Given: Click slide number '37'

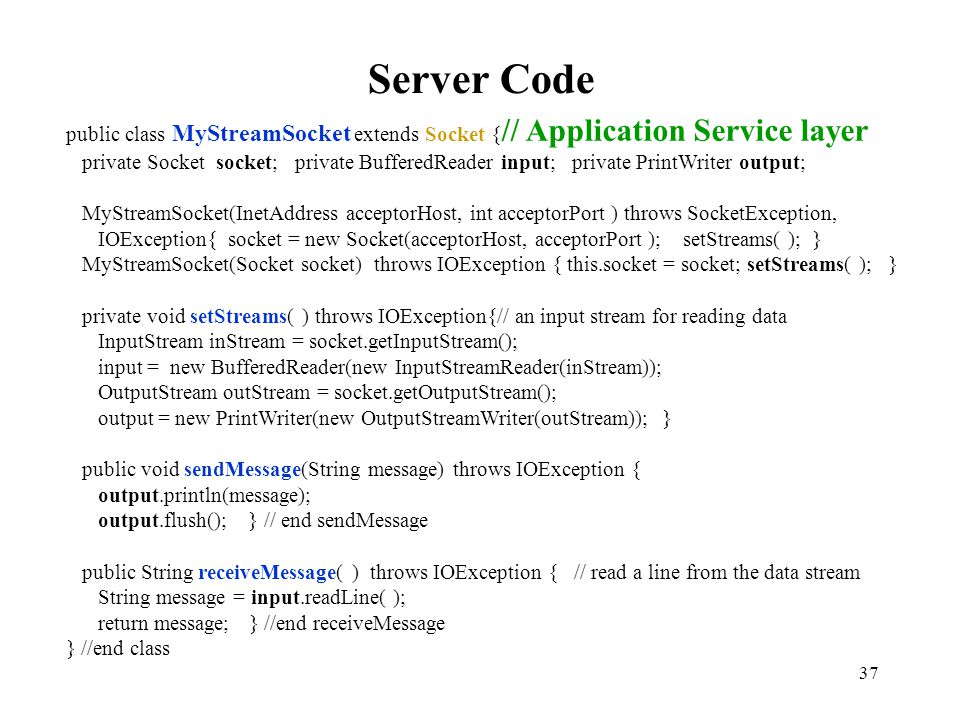Looking at the screenshot, I should [869, 673].
